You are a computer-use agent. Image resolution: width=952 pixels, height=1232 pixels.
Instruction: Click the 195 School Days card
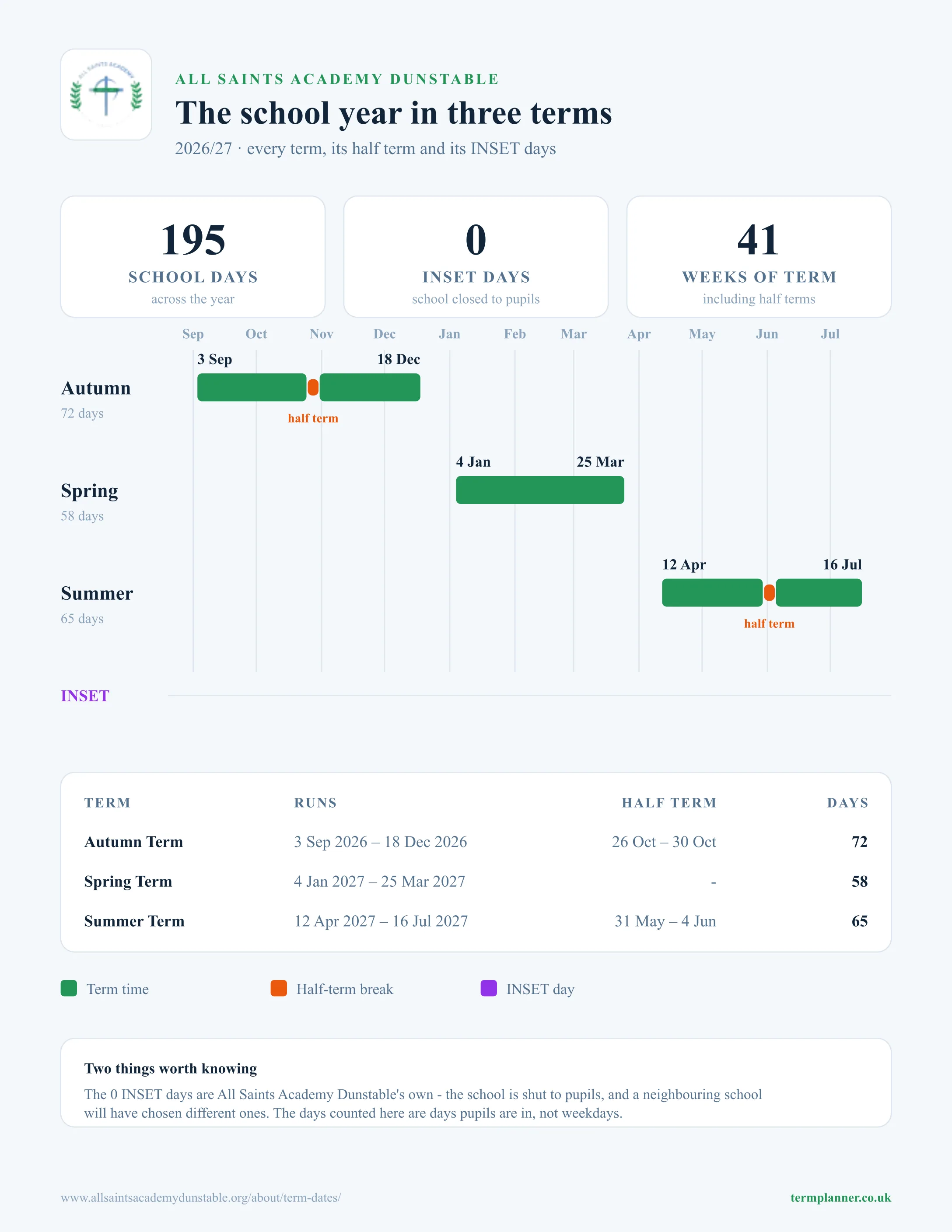193,257
